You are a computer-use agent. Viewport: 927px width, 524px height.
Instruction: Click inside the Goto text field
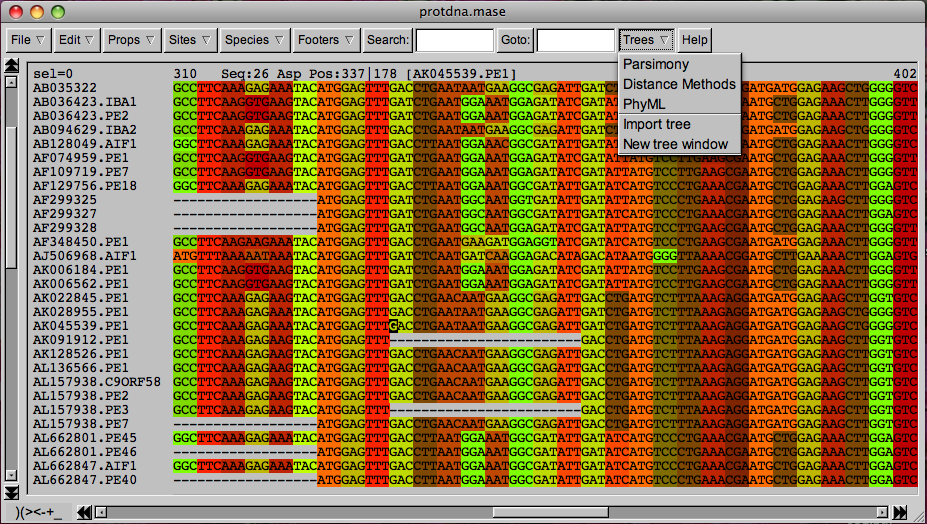(x=576, y=40)
